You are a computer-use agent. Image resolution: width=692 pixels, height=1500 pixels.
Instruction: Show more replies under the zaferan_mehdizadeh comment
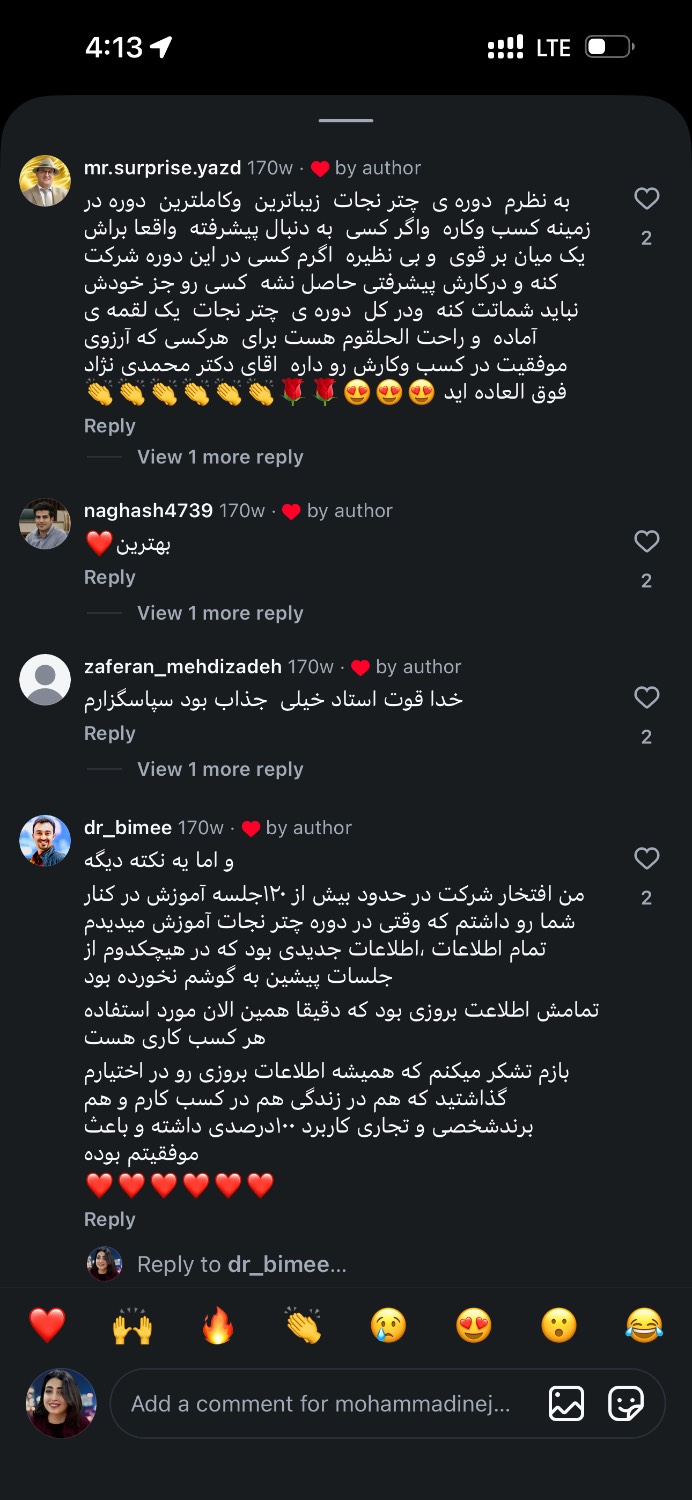(220, 769)
